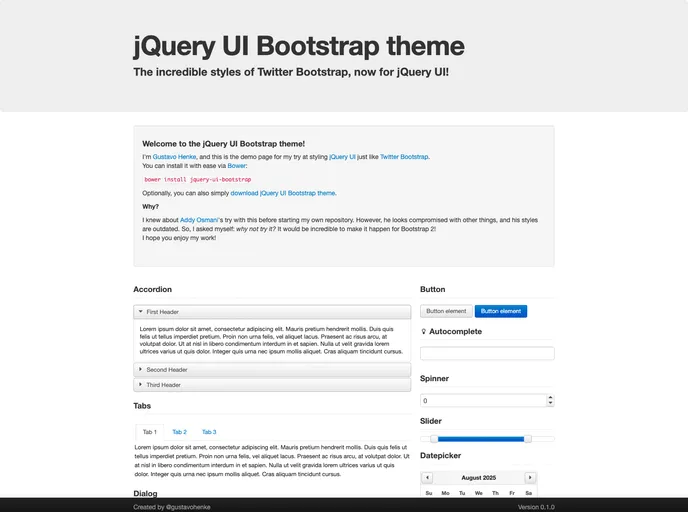The image size is (688, 512).
Task: Click the Spinner section heading
Action: [434, 378]
